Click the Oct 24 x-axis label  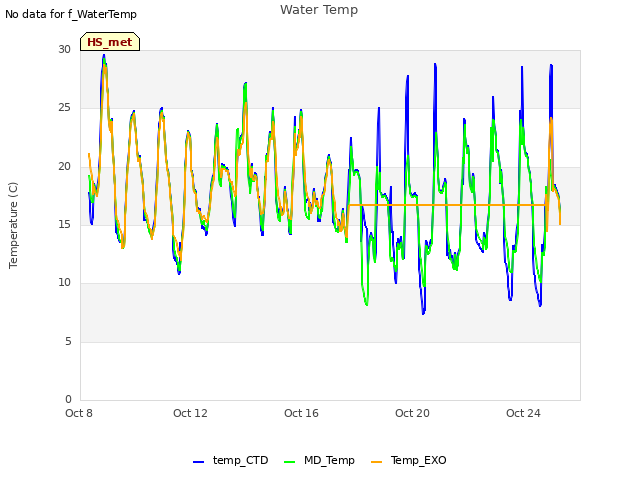(x=523, y=413)
